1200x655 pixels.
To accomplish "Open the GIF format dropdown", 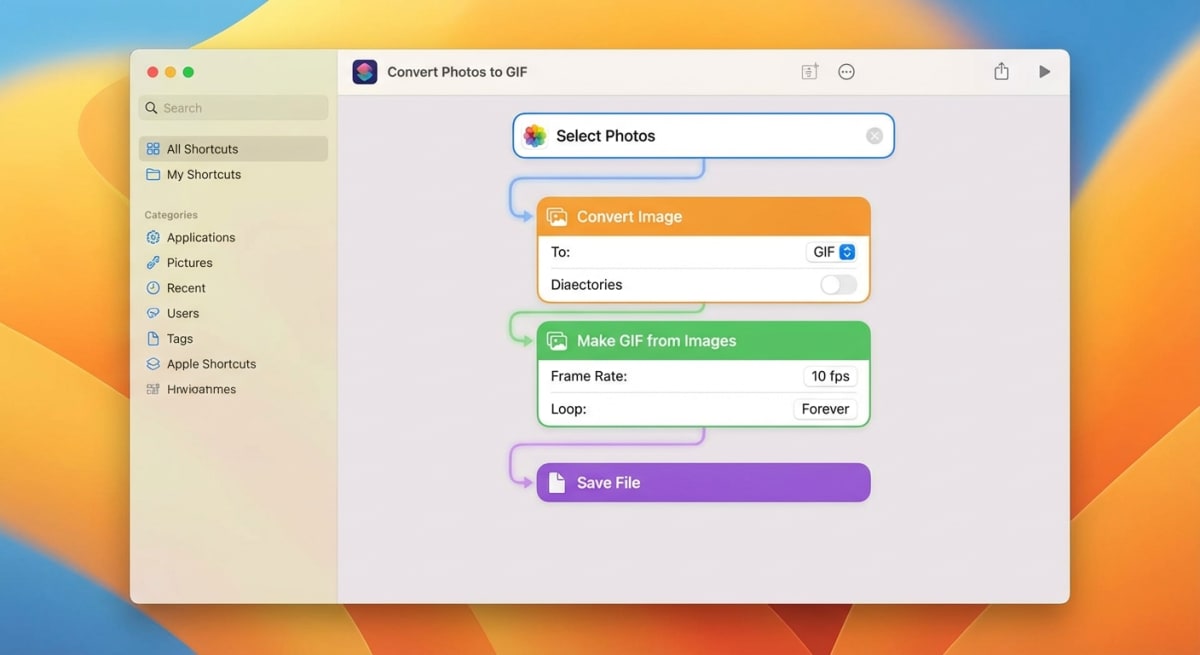I will pos(831,252).
